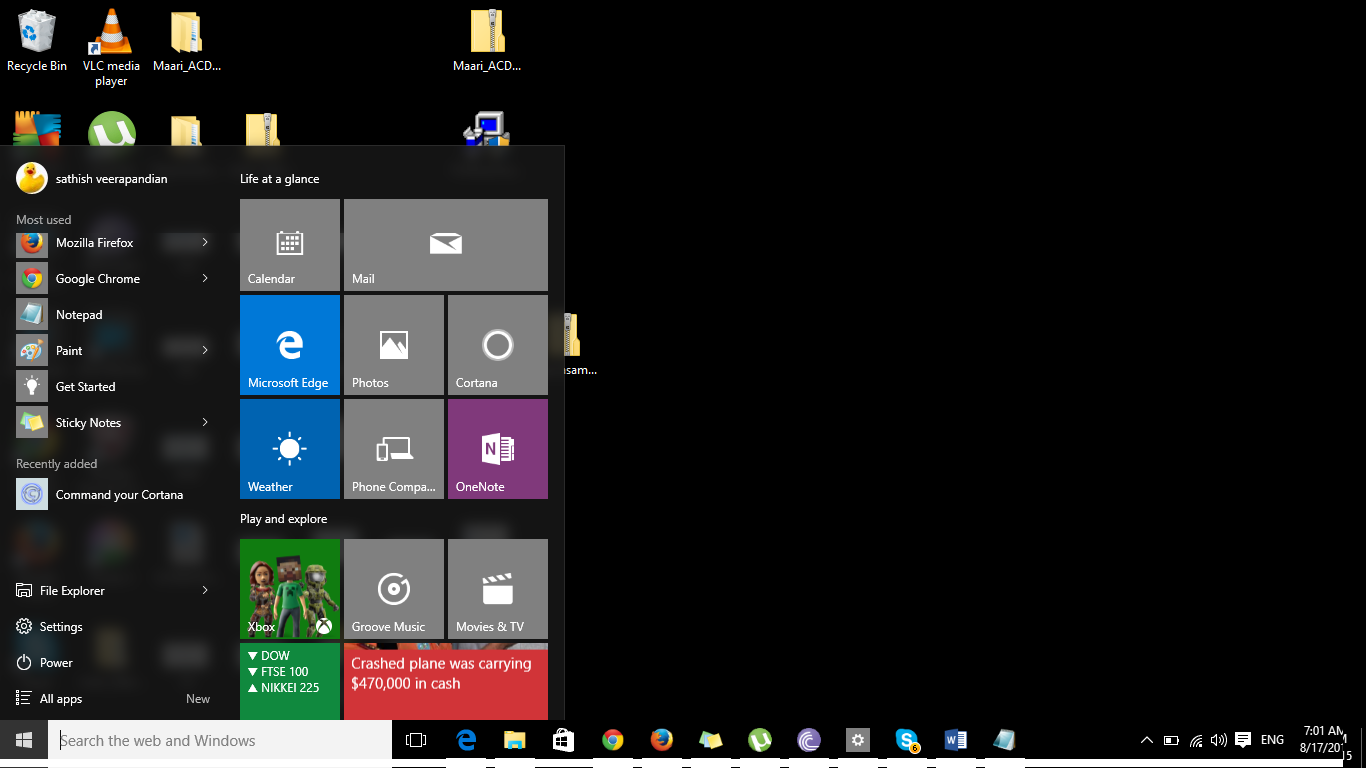
Task: Launch the Mail tile
Action: [445, 245]
